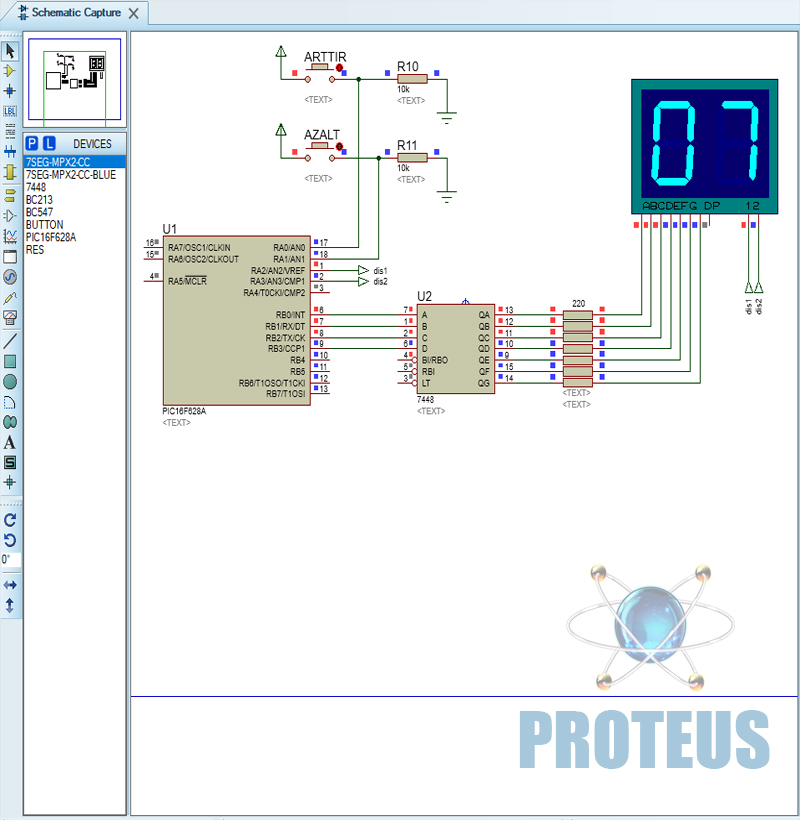800x820 pixels.
Task: Select the 2D text tool
Action: click(x=10, y=442)
